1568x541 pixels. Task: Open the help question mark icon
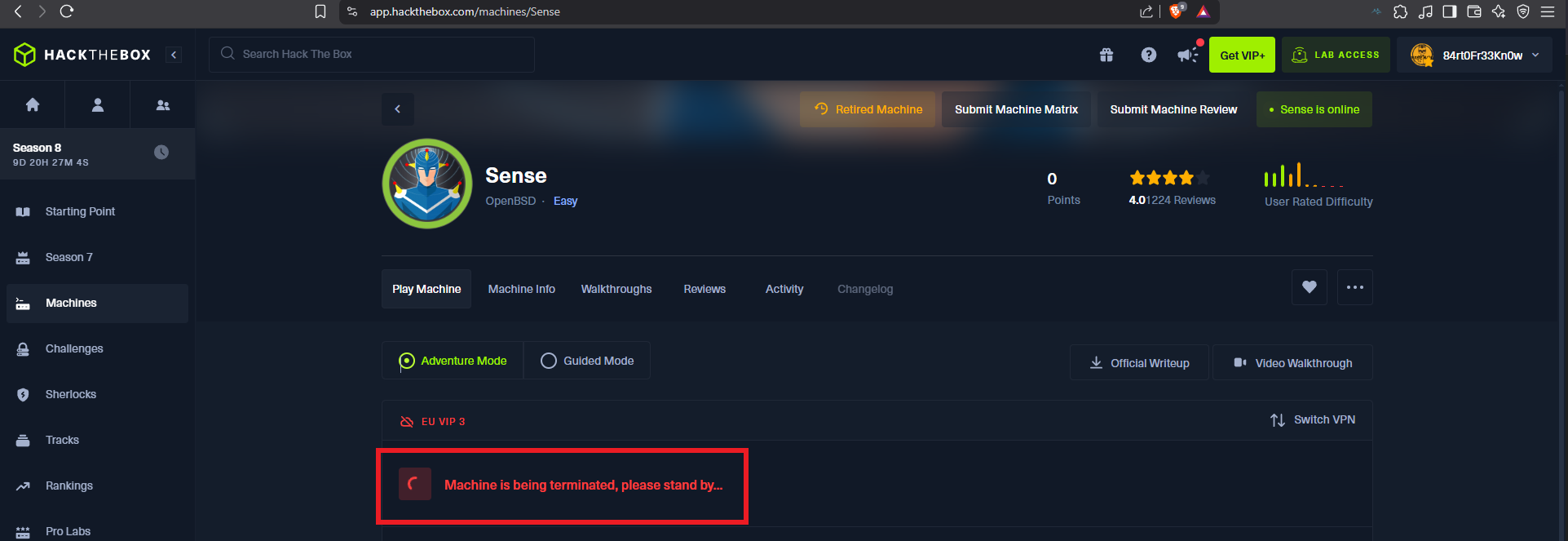tap(1149, 55)
